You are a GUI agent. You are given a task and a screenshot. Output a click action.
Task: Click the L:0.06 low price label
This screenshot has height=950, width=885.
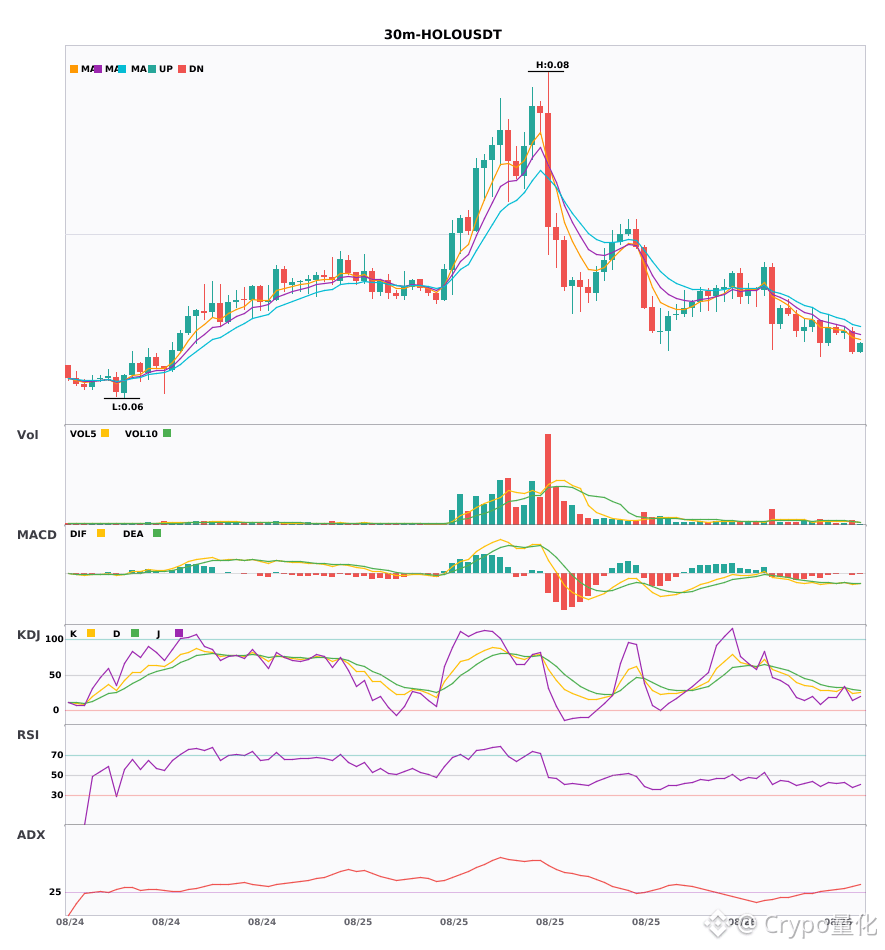point(127,407)
